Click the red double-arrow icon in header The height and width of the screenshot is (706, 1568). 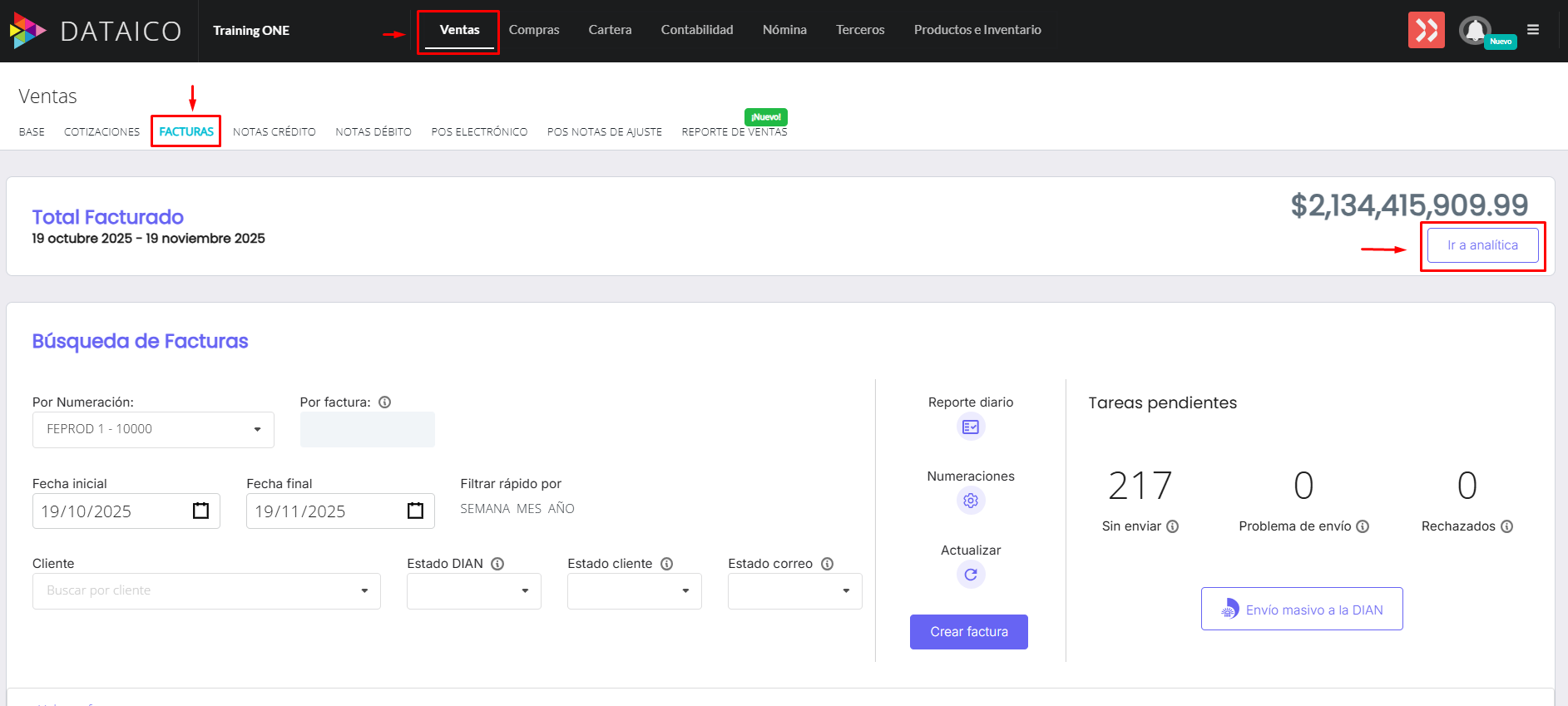tap(1426, 31)
